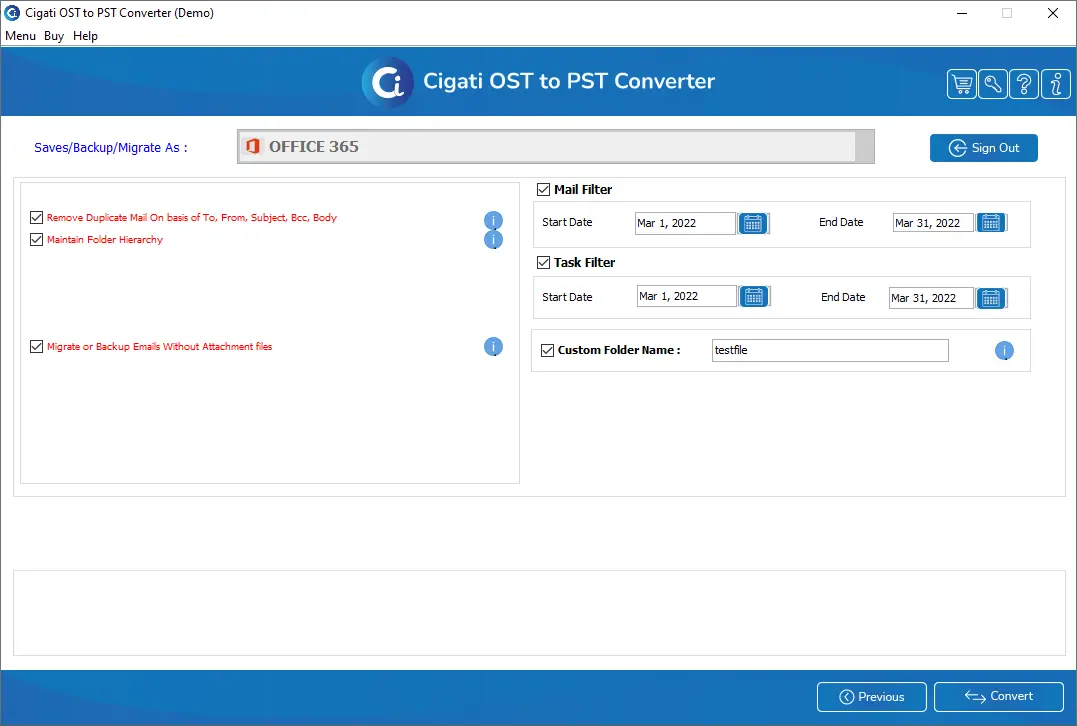Image resolution: width=1077 pixels, height=726 pixels.
Task: Toggle Remove Duplicate Mail checkbox
Action: click(36, 218)
